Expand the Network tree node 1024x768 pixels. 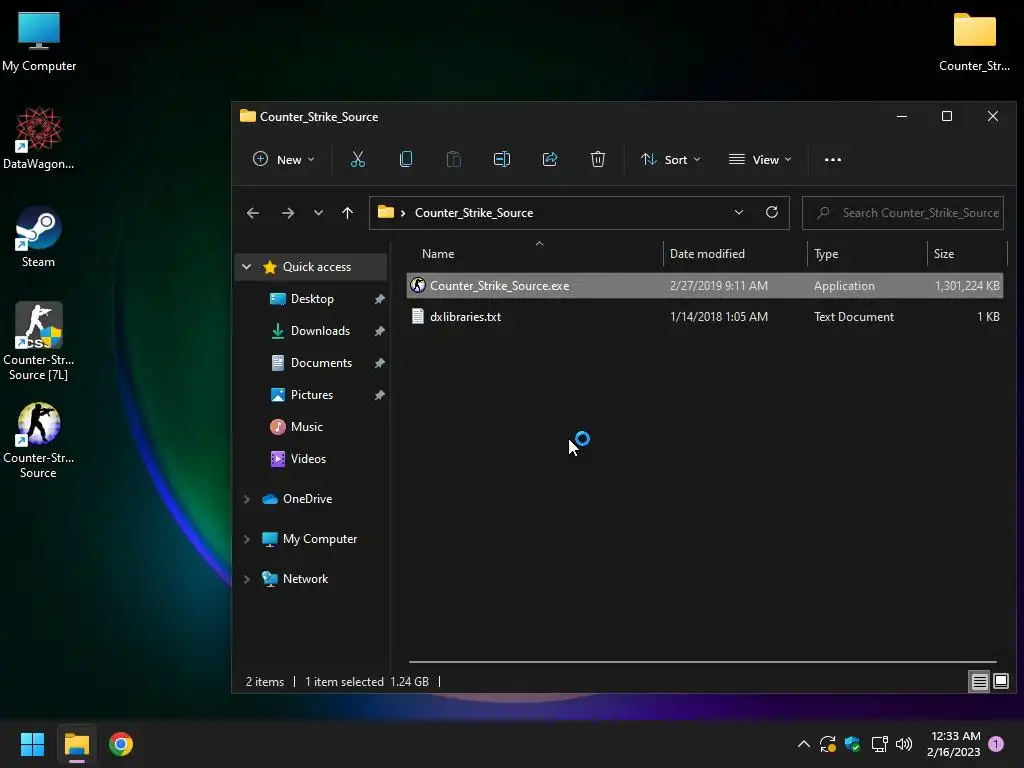[246, 579]
